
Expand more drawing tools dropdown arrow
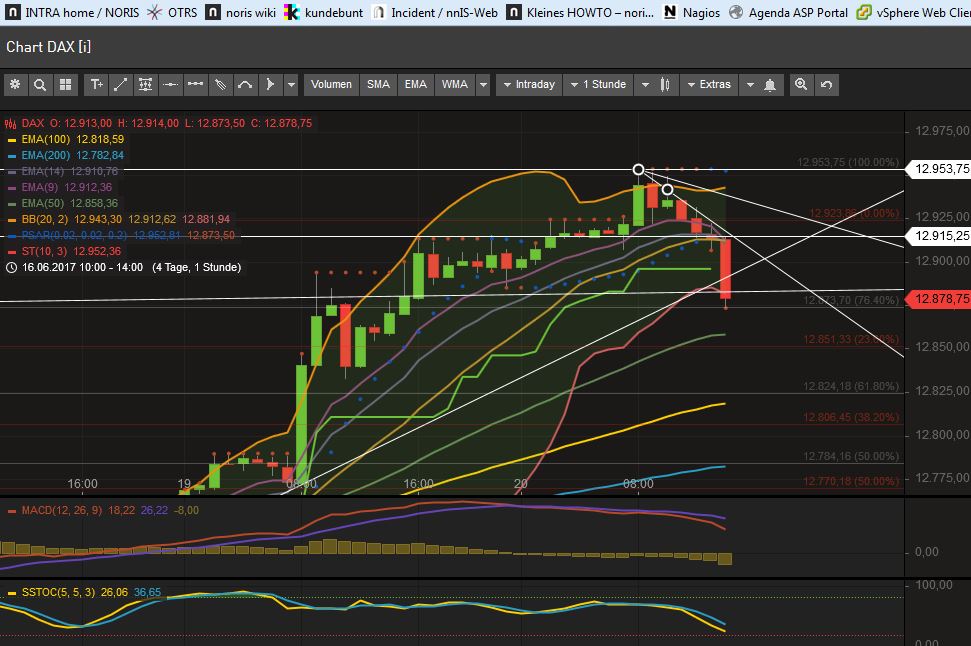click(290, 85)
